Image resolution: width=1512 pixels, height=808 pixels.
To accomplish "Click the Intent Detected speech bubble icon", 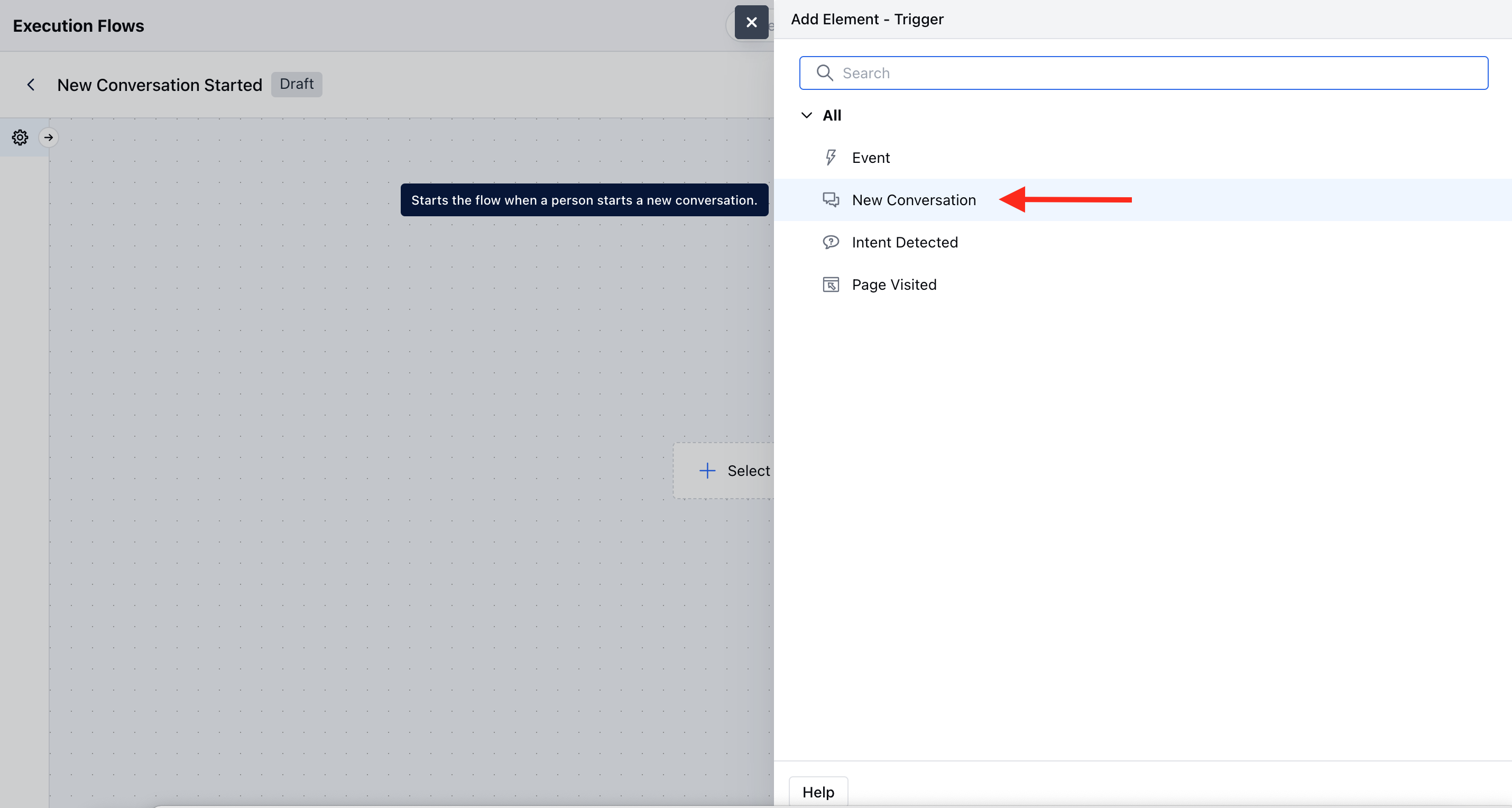I will click(831, 242).
